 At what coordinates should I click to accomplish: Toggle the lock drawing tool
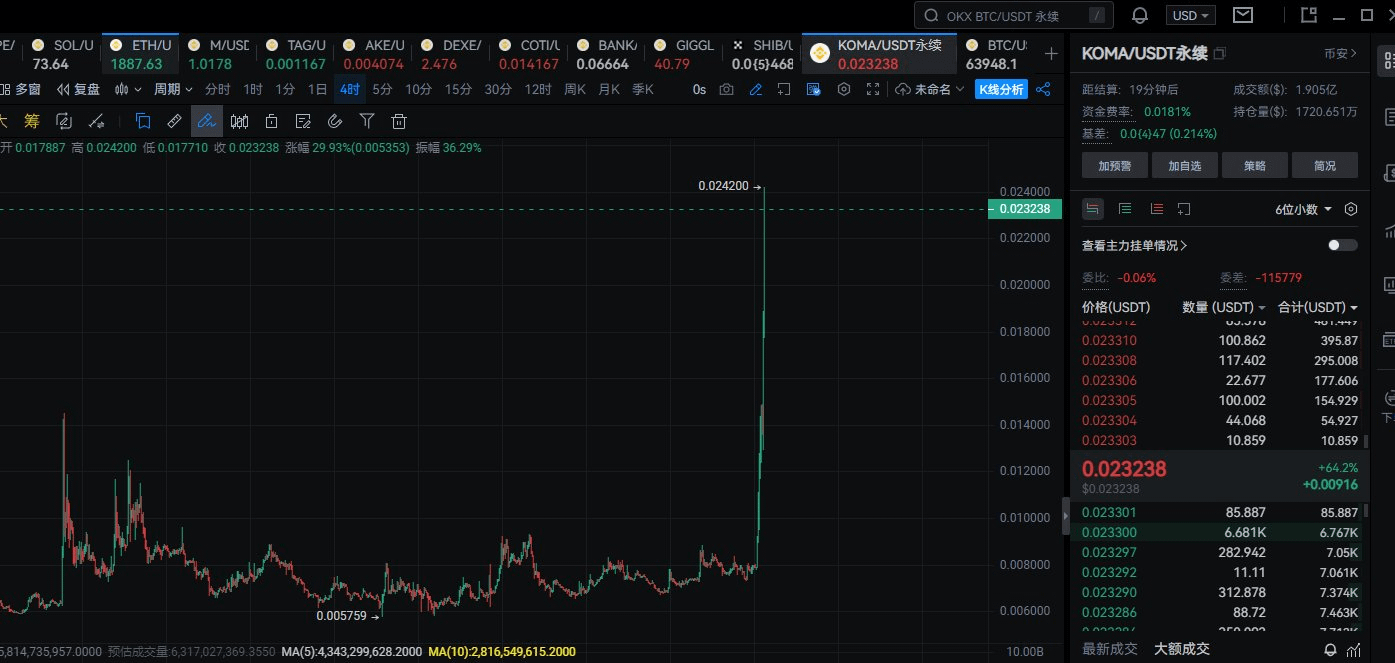[271, 121]
